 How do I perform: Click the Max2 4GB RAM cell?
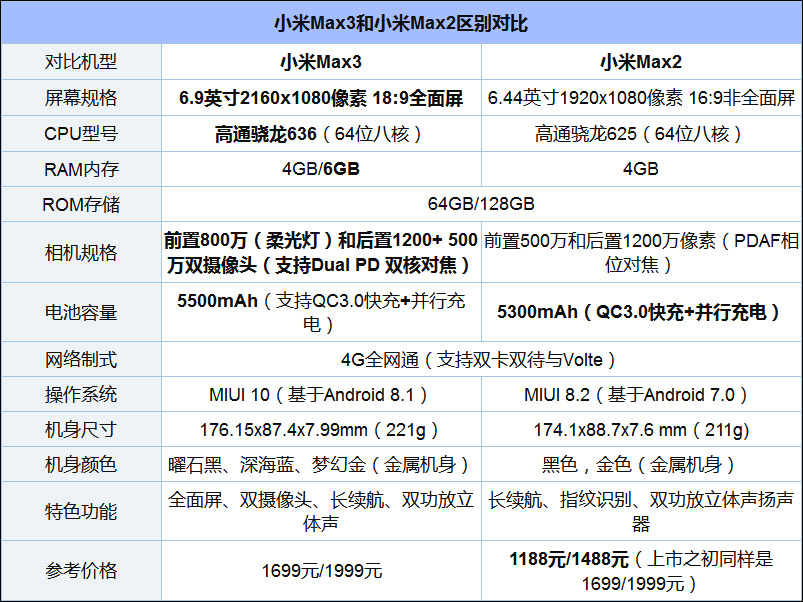(x=641, y=168)
